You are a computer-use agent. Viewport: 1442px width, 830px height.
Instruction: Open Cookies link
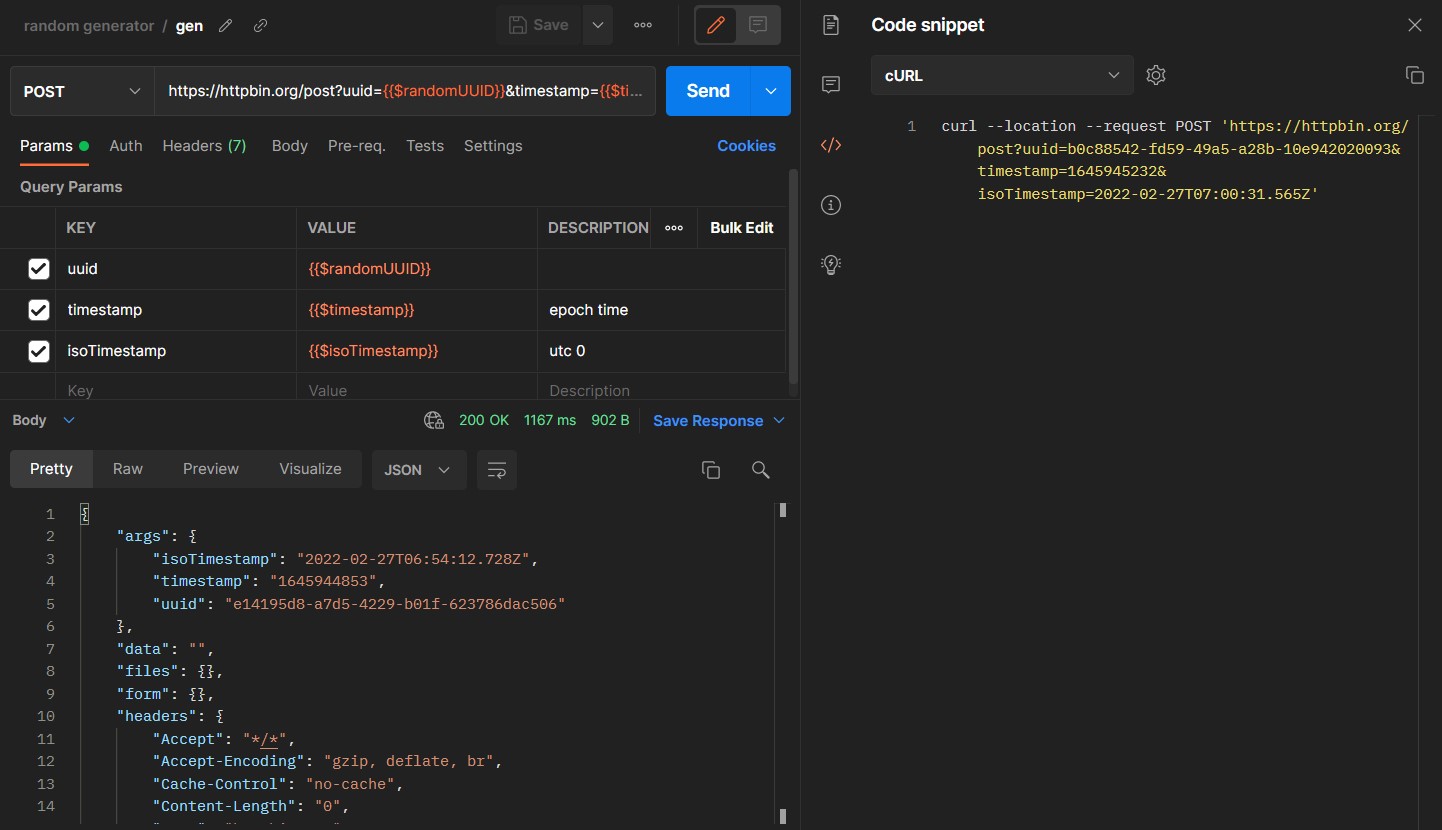[x=746, y=146]
